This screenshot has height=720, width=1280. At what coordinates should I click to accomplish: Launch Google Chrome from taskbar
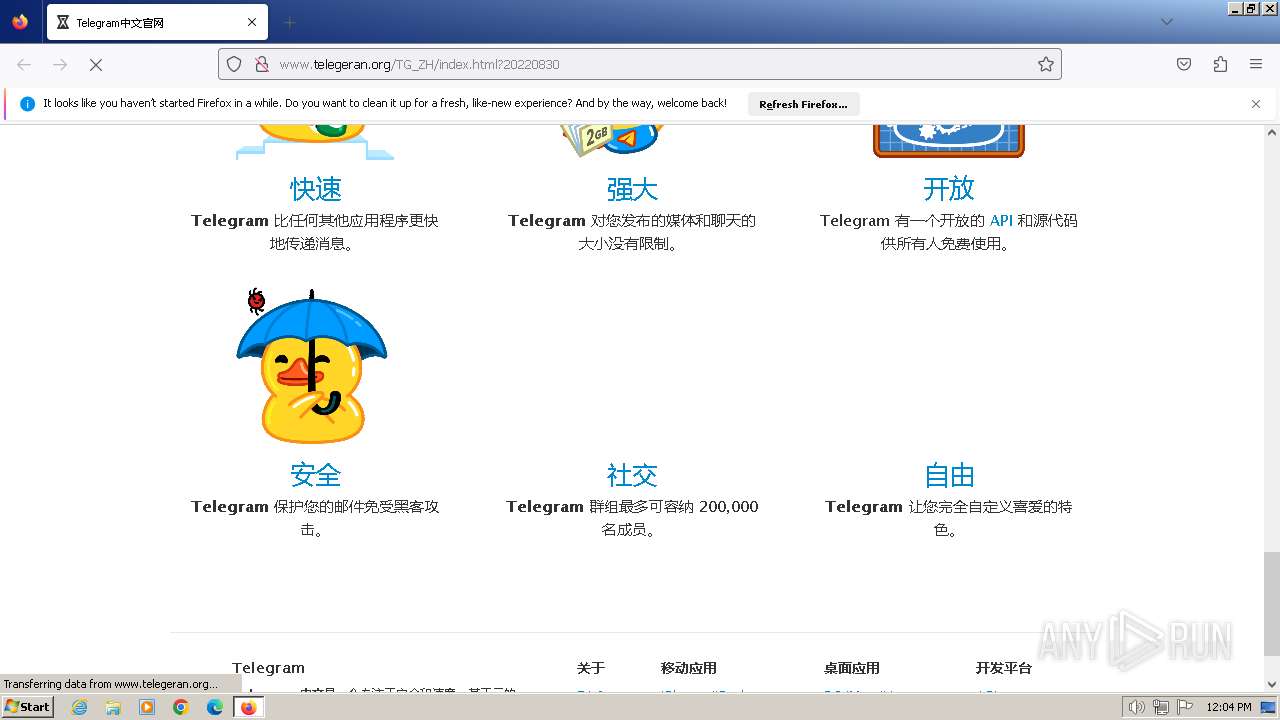point(181,707)
